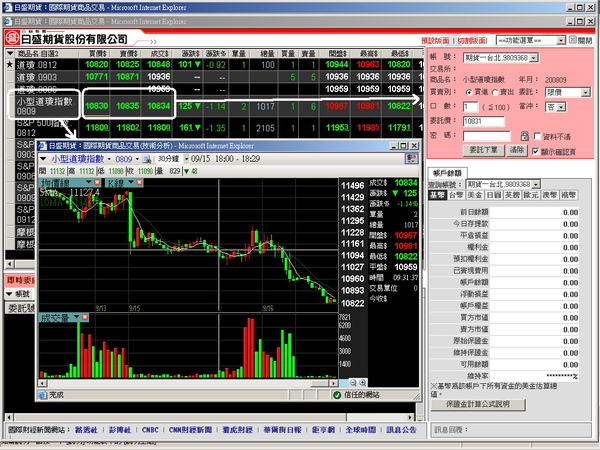Open the quote panel icon at chart toolbar right

click(x=411, y=159)
